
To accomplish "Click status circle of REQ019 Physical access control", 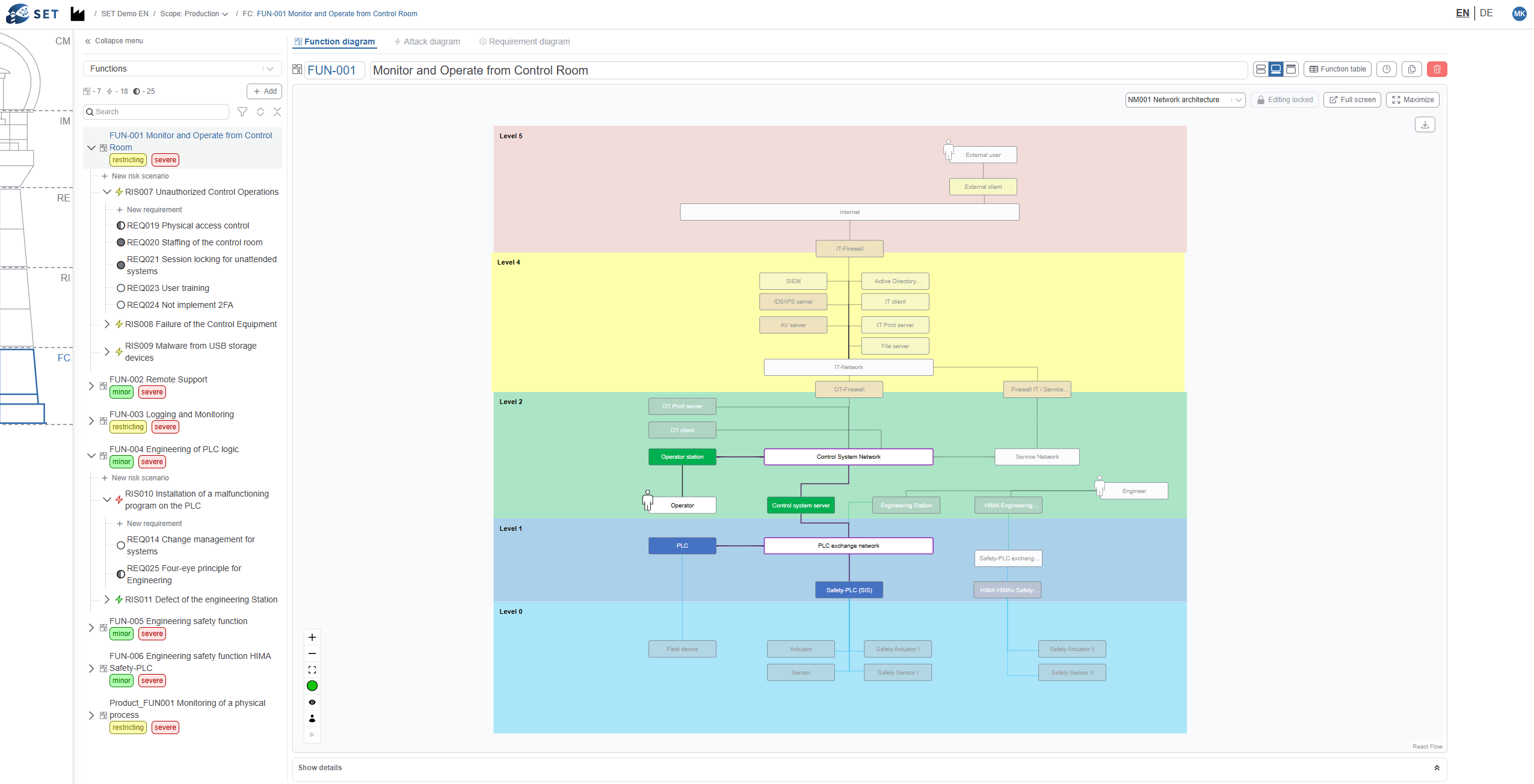I will click(x=121, y=226).
